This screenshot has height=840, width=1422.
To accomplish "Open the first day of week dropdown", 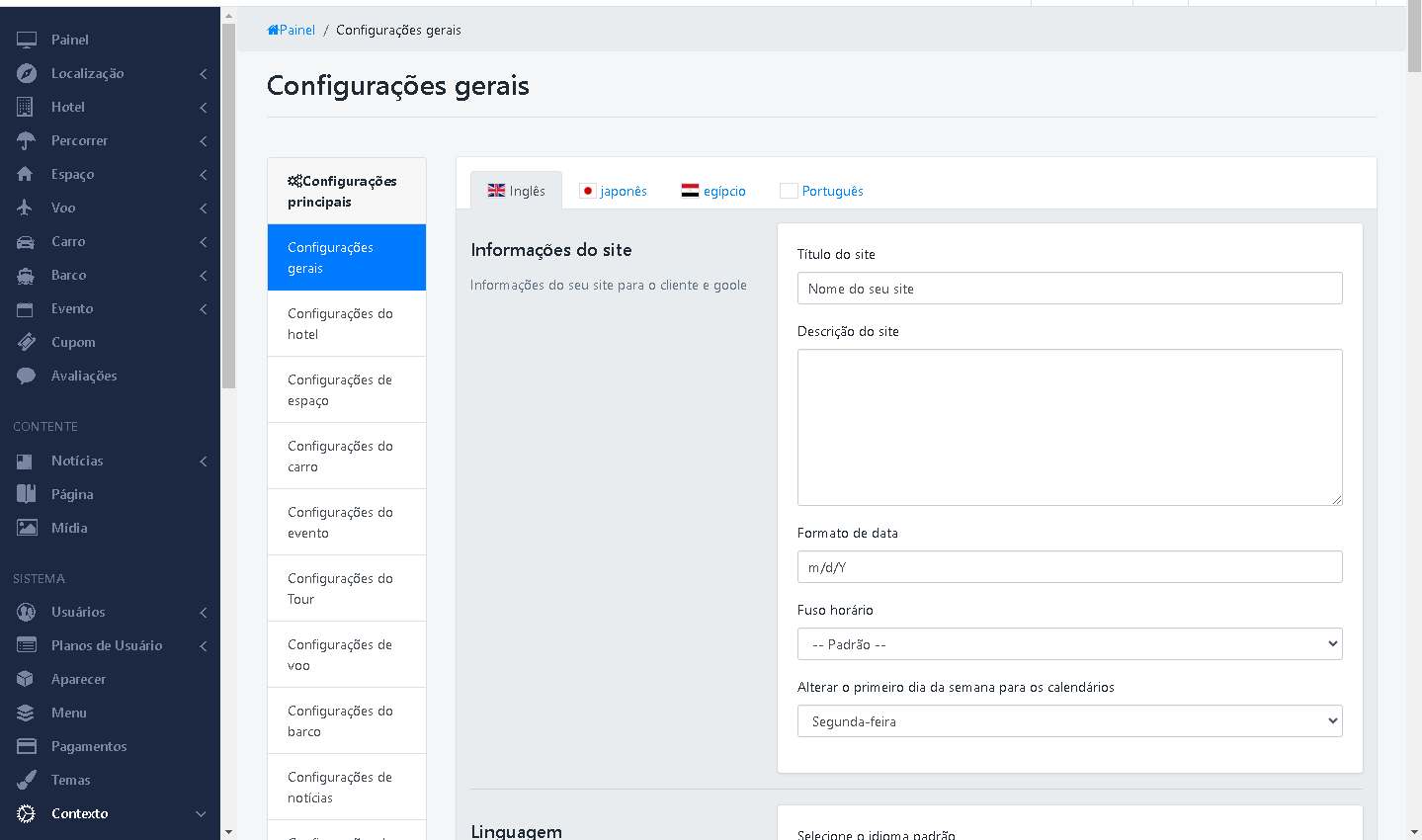I will tap(1069, 721).
